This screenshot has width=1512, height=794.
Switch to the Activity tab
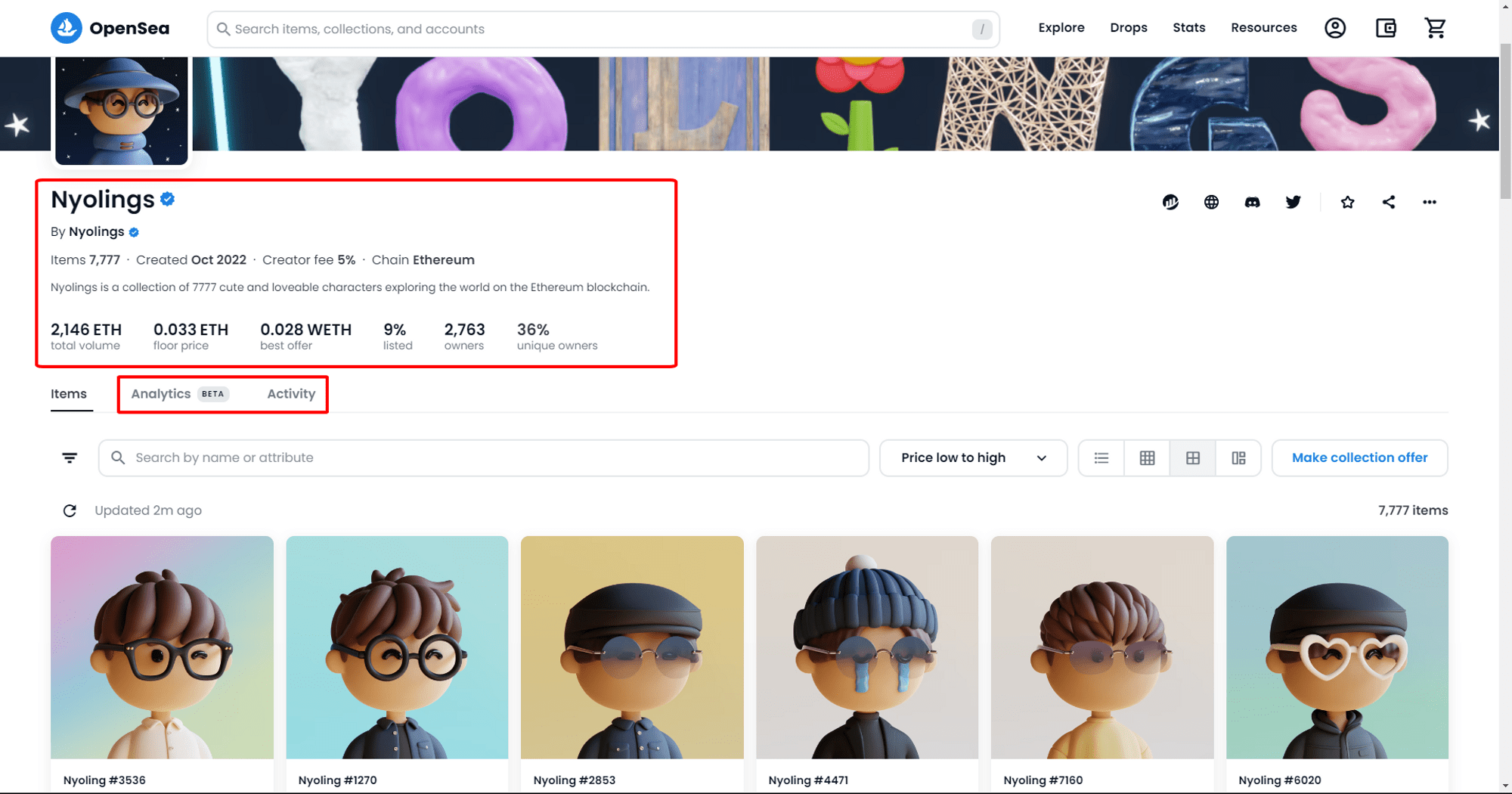[x=291, y=394]
